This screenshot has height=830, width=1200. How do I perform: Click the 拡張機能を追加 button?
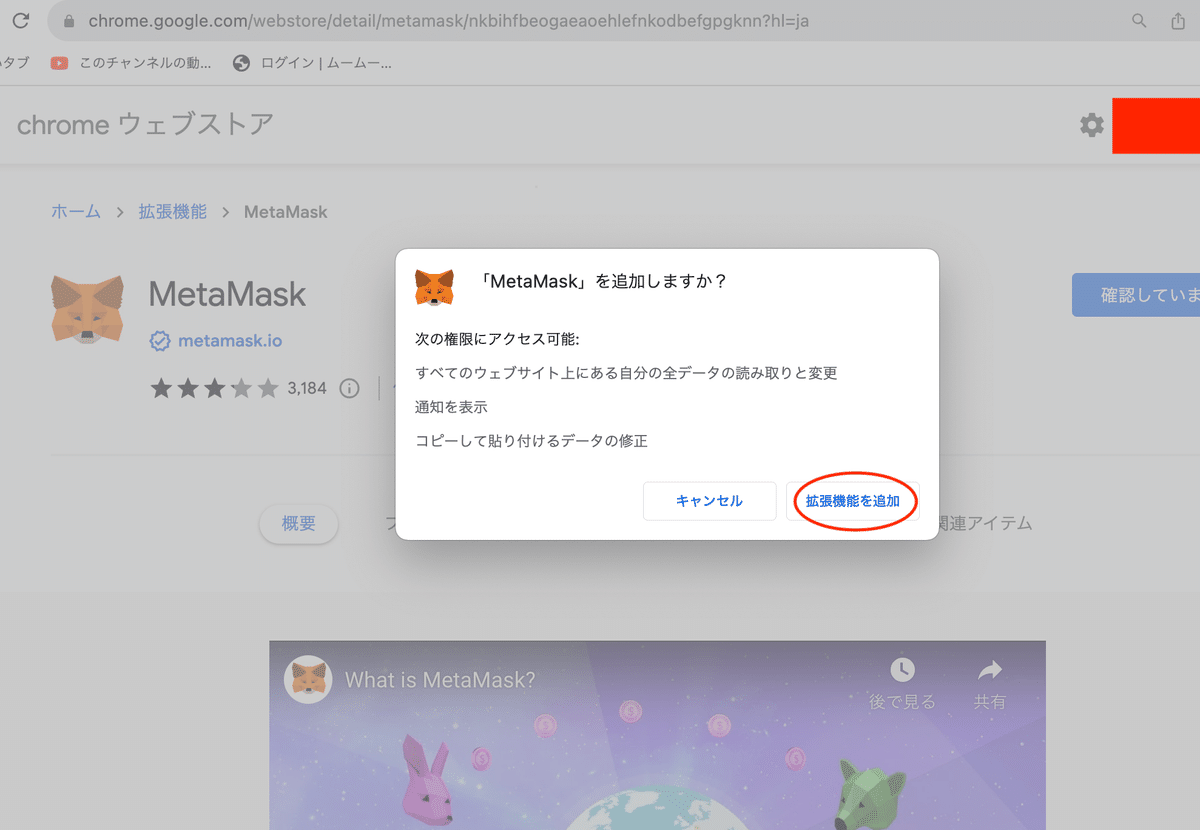(x=853, y=501)
